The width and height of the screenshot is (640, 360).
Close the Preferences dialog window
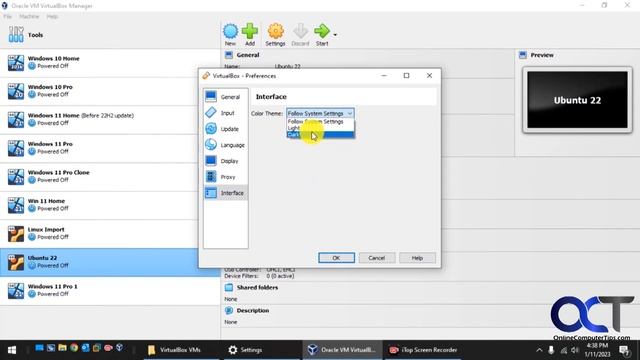(x=429, y=76)
